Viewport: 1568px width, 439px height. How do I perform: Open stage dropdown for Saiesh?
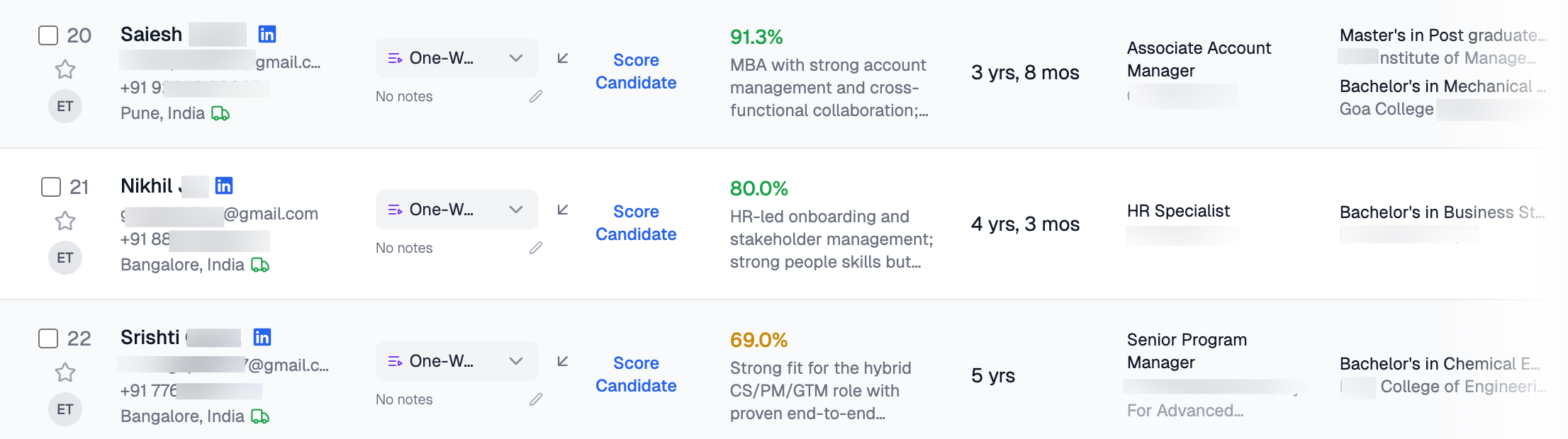click(x=457, y=58)
